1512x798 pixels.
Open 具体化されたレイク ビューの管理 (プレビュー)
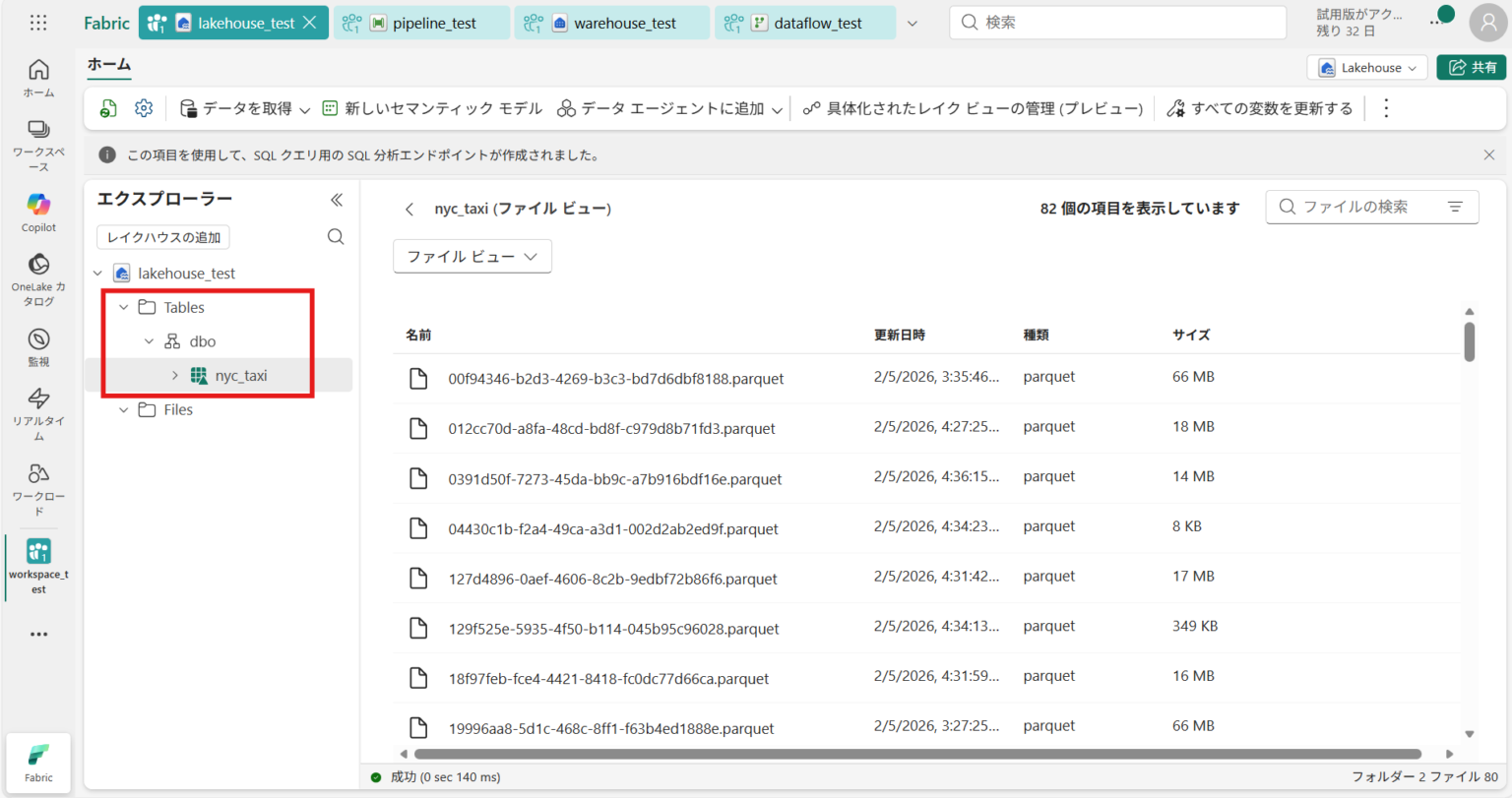pos(973,108)
